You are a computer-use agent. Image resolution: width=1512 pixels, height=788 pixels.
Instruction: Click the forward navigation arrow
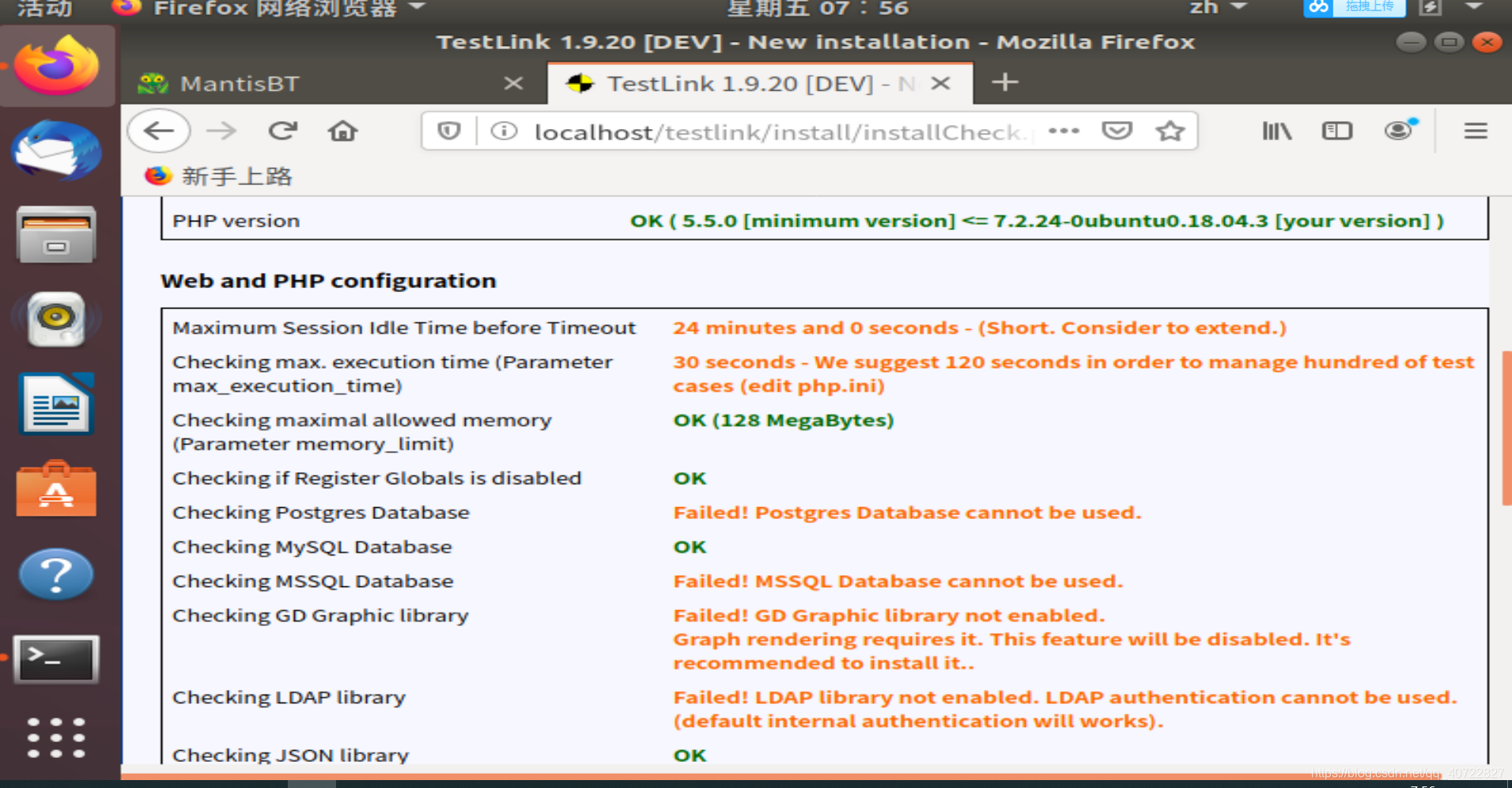[221, 131]
